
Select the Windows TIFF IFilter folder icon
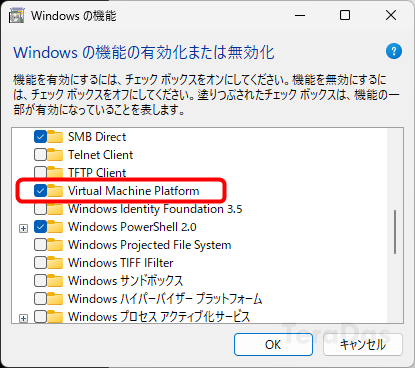[x=55, y=263]
